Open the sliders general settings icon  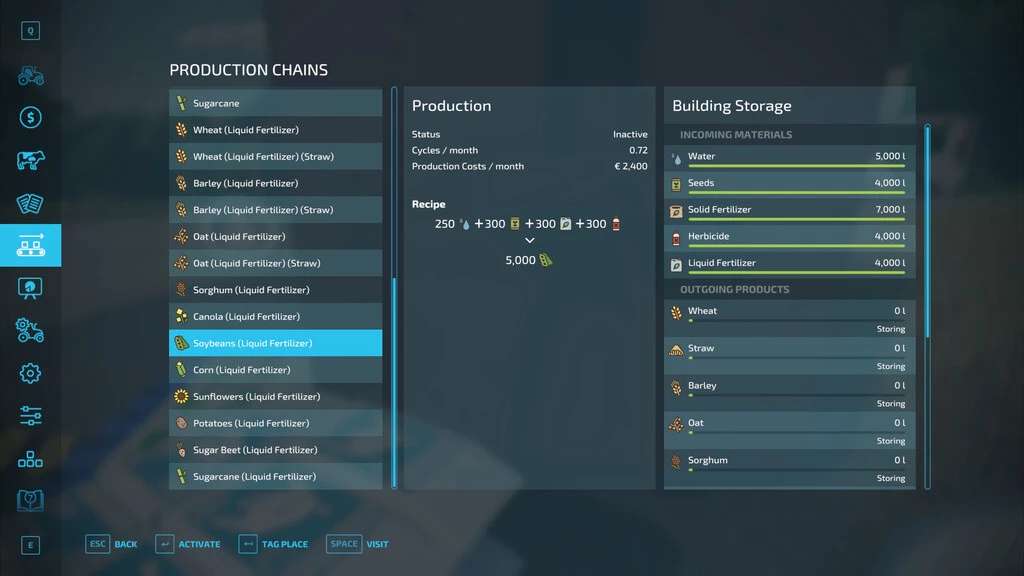30,415
